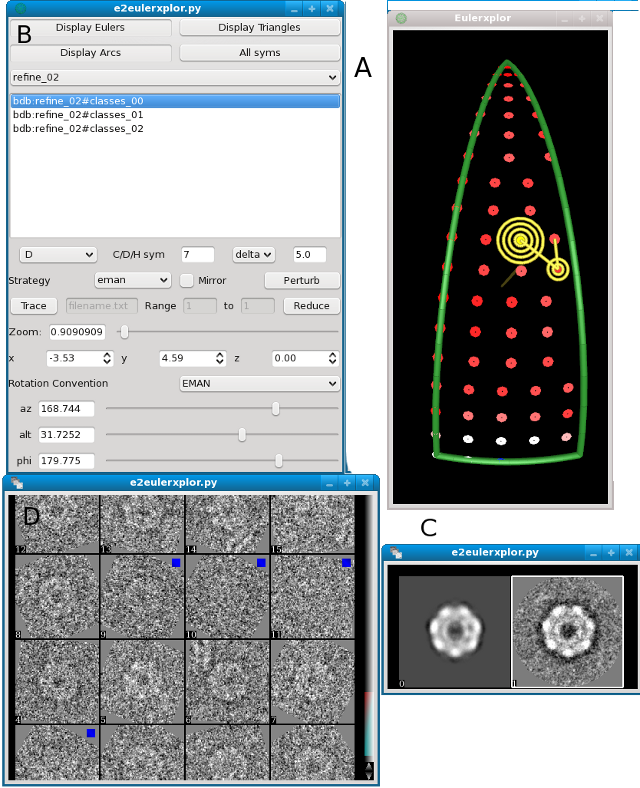This screenshot has width=640, height=788.
Task: Click the blue marker on particle 10
Action: click(x=261, y=563)
